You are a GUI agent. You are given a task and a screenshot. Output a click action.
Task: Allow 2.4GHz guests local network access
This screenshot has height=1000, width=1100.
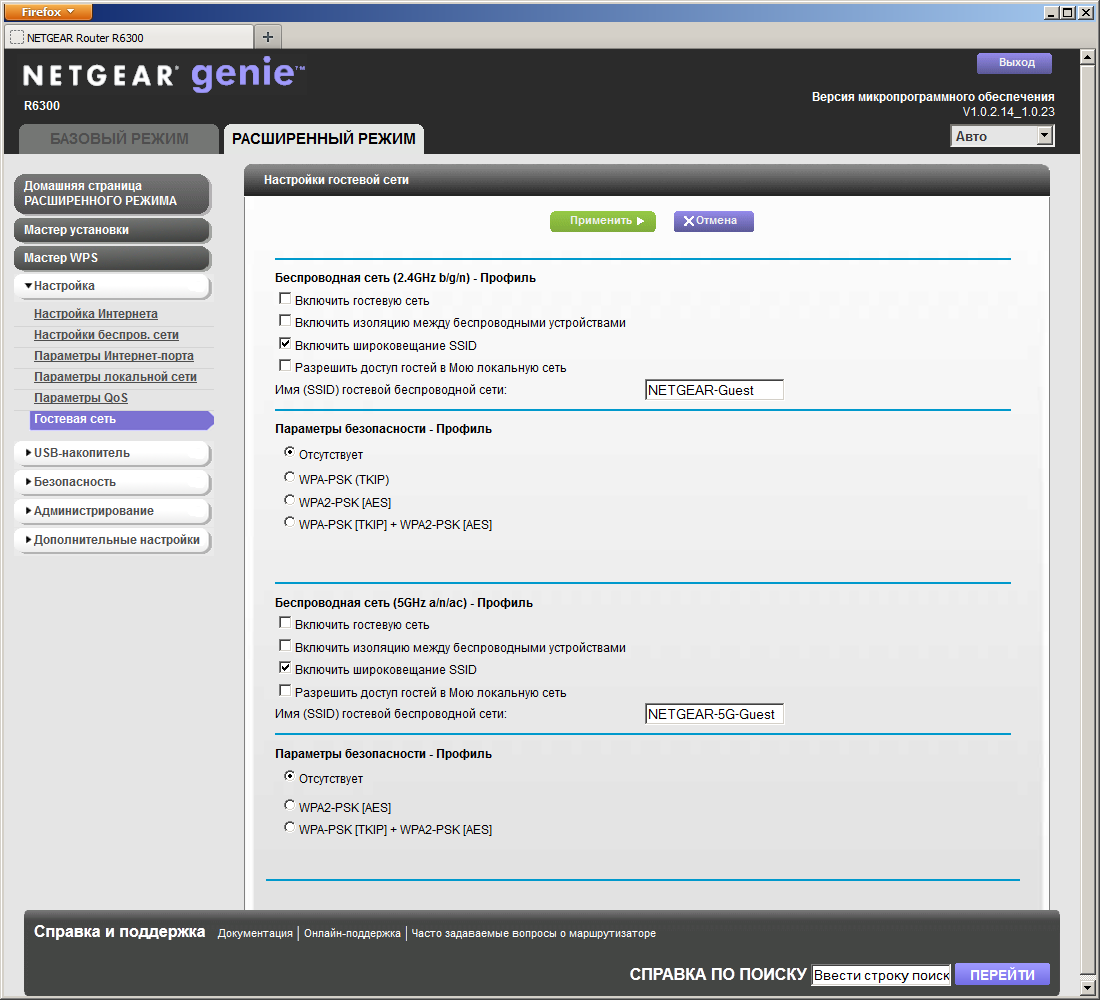click(x=285, y=366)
